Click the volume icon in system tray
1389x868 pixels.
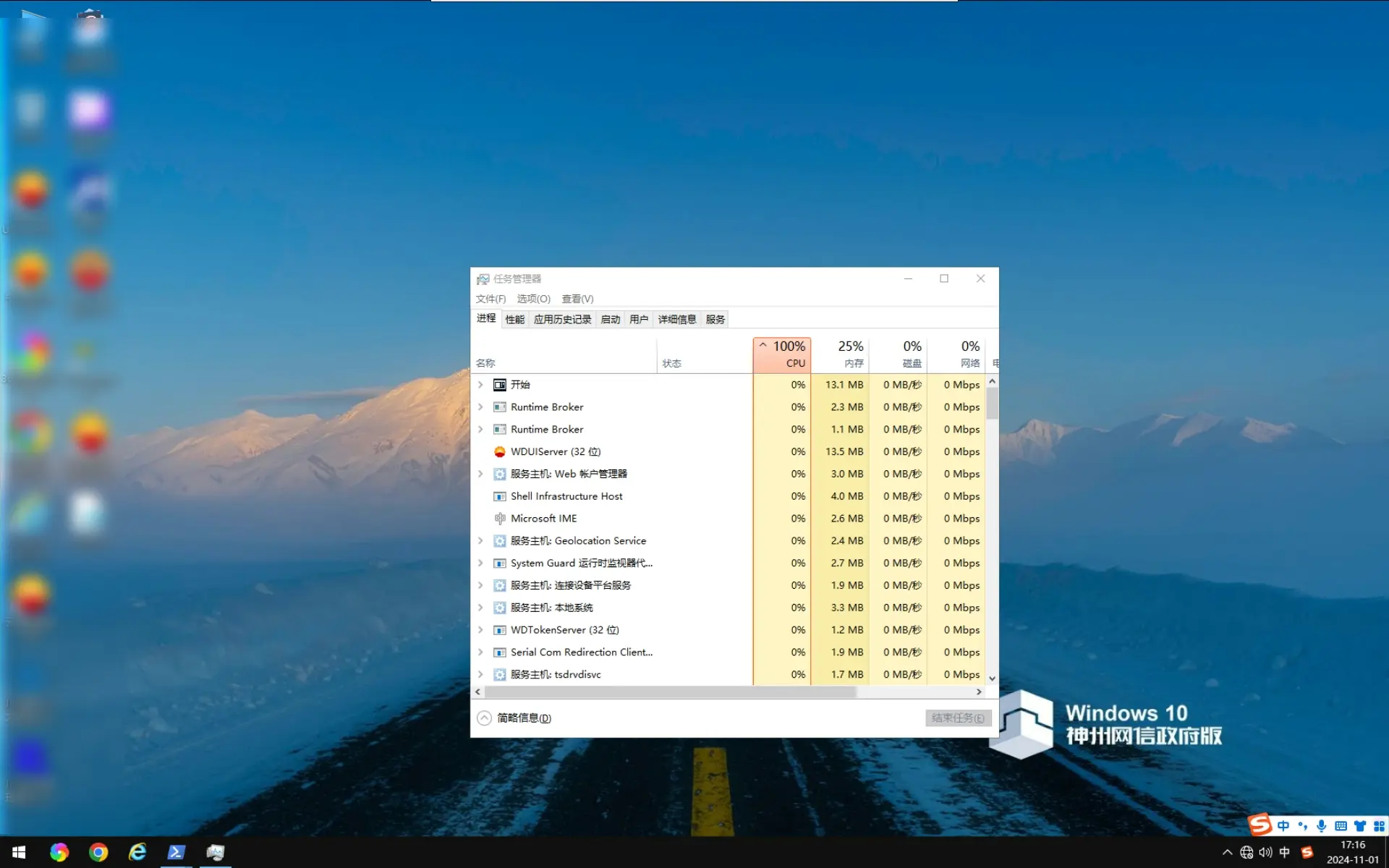(1265, 852)
